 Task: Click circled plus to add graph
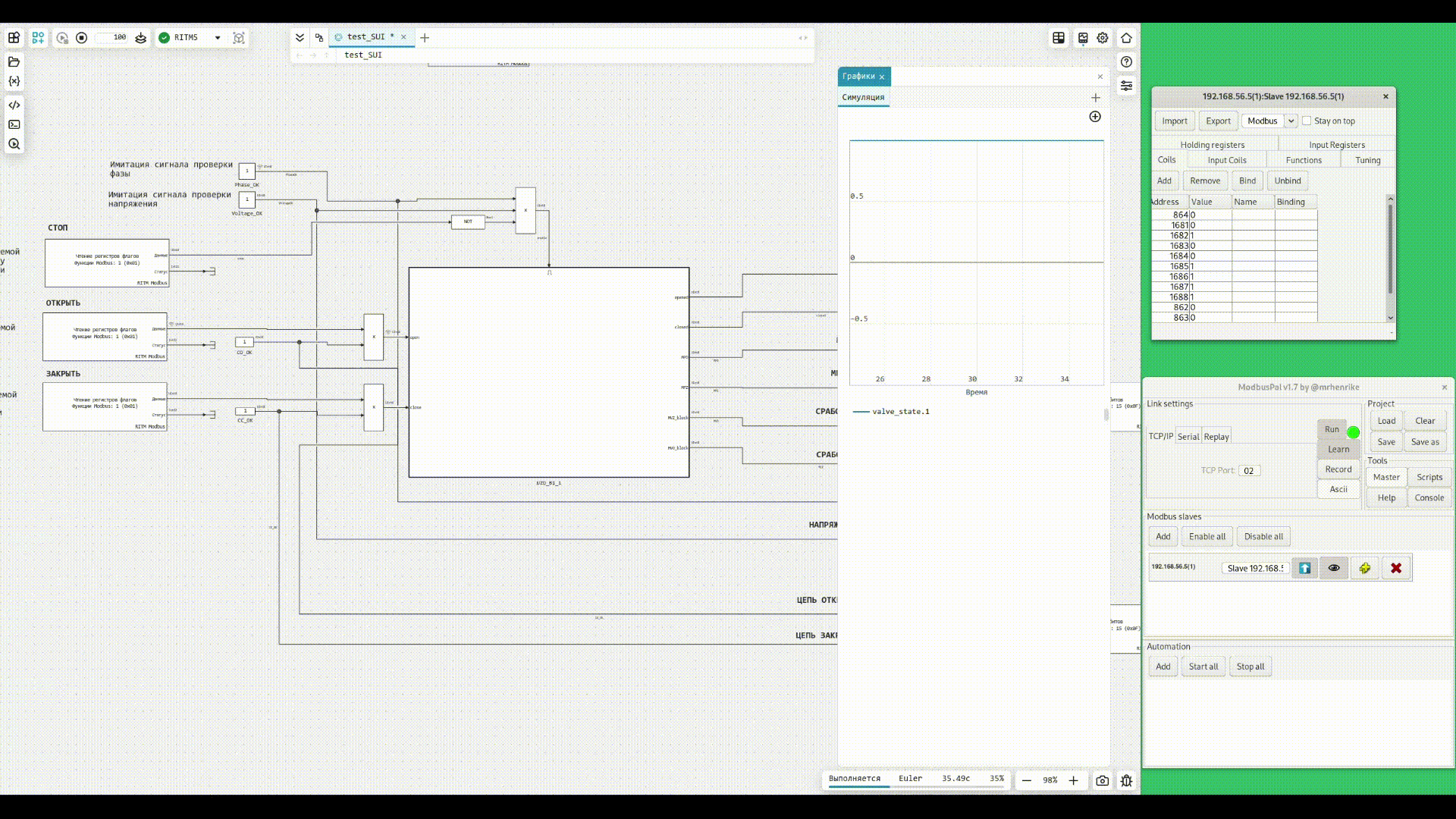1095,116
